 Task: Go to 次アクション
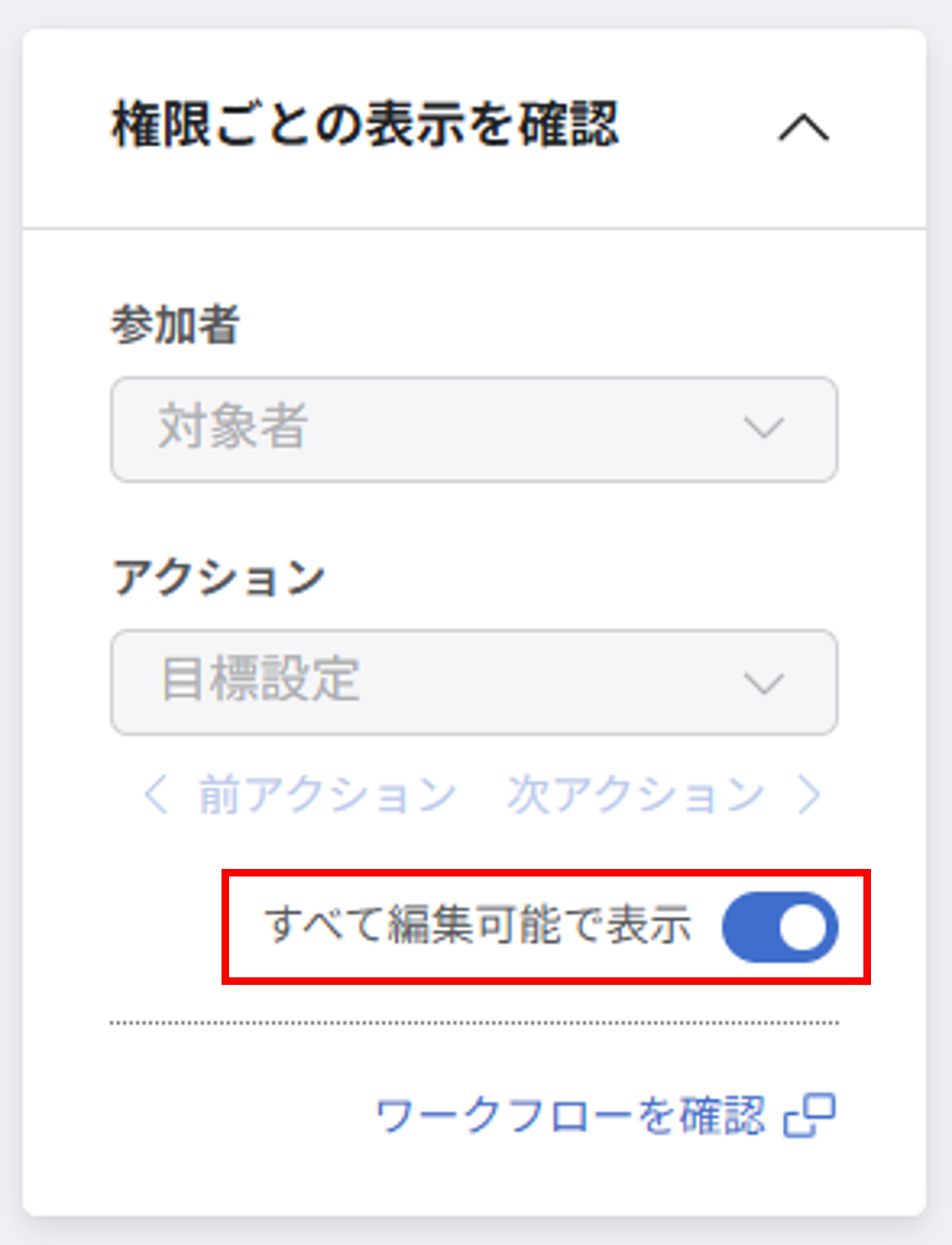634,795
